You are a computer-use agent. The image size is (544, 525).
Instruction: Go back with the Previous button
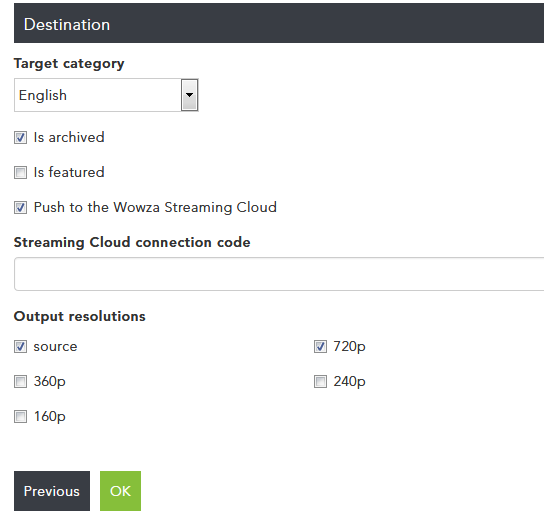click(x=52, y=491)
